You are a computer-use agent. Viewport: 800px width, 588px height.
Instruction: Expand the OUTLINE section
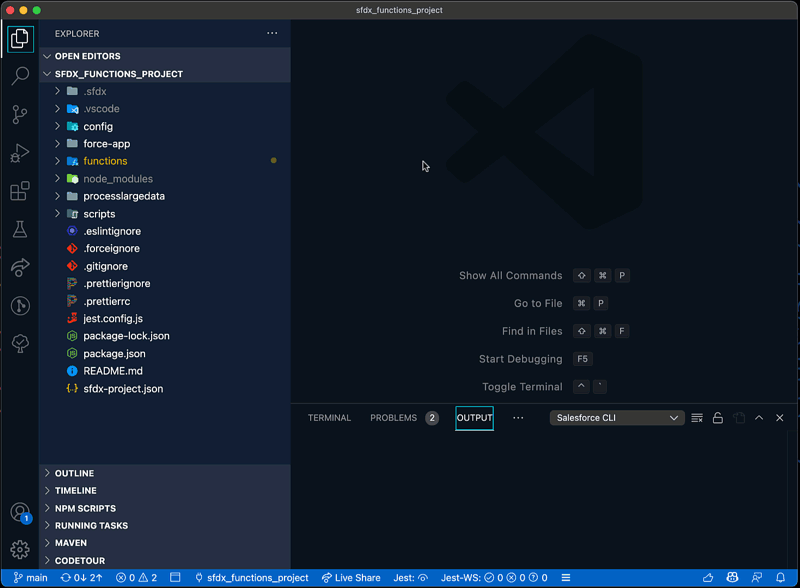165,473
